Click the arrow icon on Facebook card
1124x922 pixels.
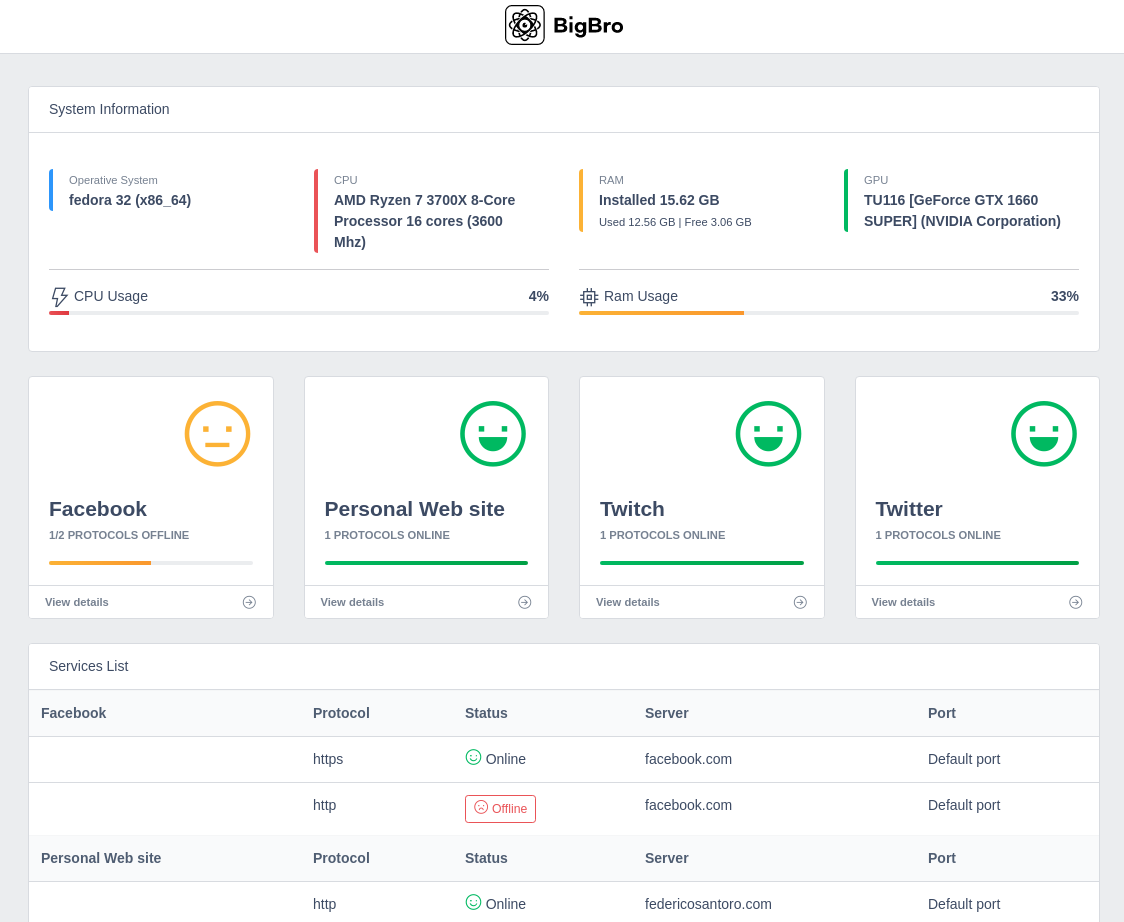[x=249, y=602]
